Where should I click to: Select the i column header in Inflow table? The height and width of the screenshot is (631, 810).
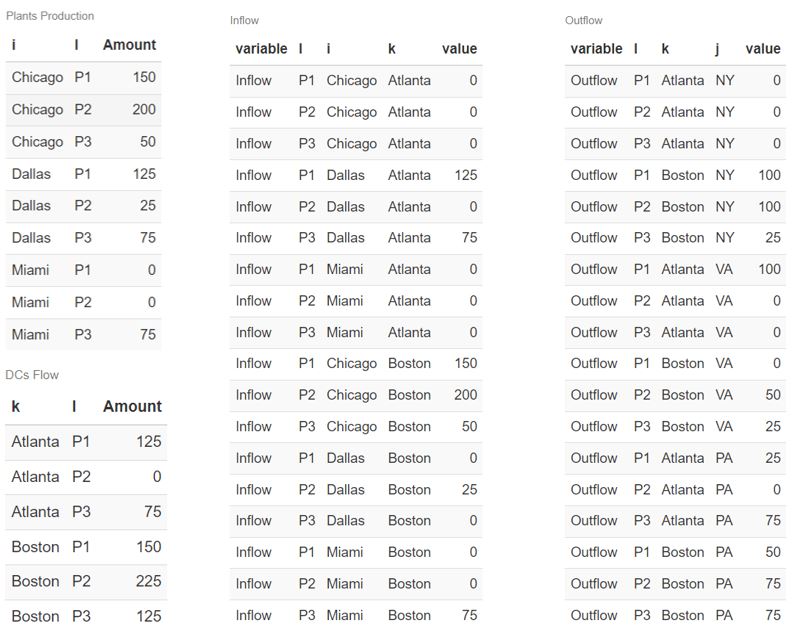[329, 49]
